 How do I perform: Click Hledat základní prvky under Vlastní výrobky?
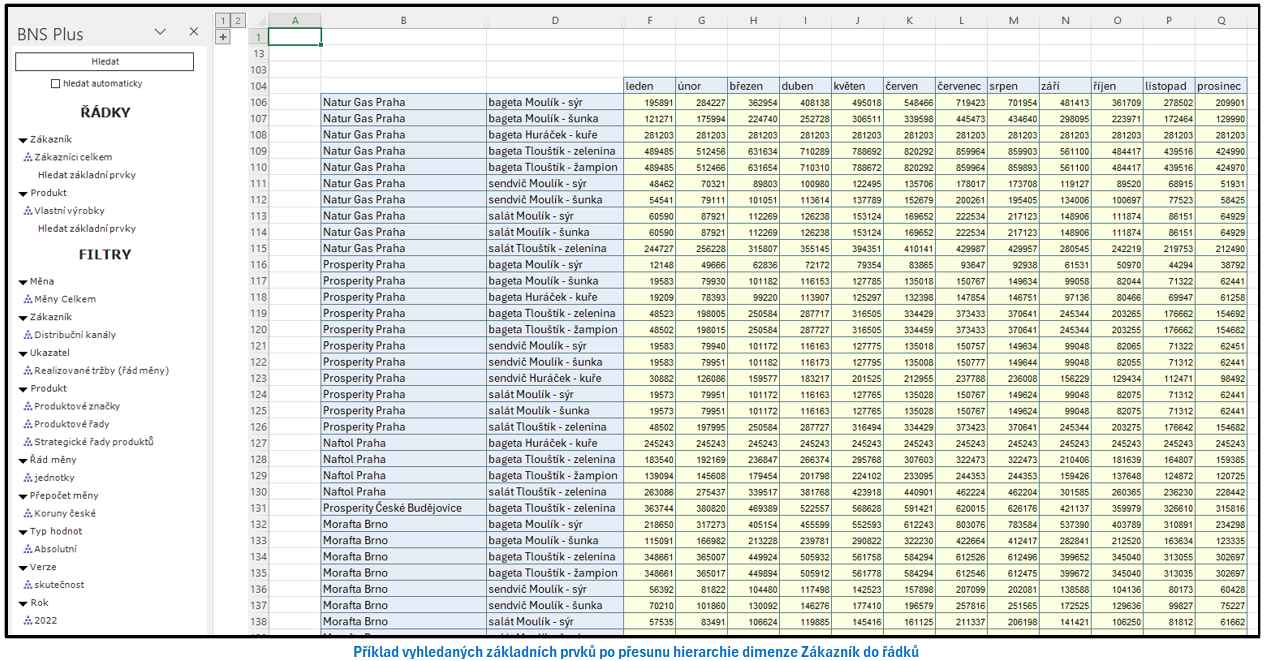(87, 229)
